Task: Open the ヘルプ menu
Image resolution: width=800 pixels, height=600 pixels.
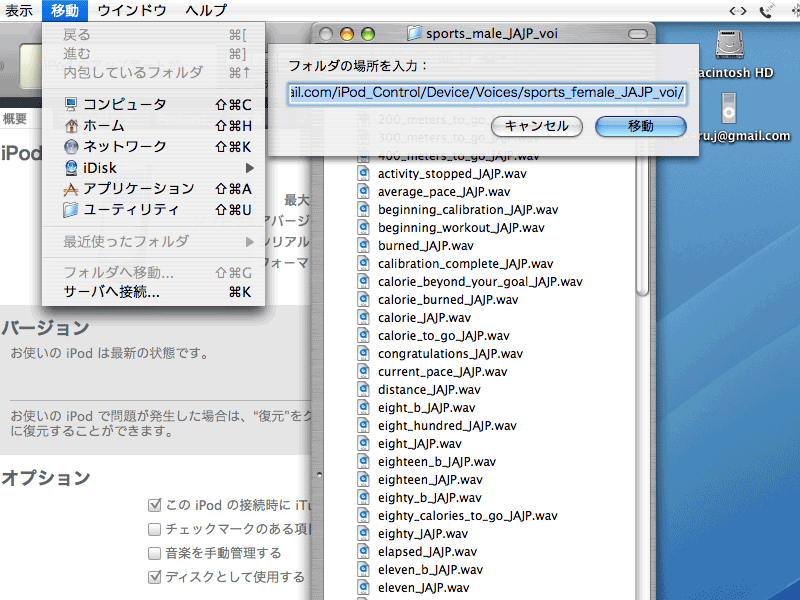Action: 206,10
